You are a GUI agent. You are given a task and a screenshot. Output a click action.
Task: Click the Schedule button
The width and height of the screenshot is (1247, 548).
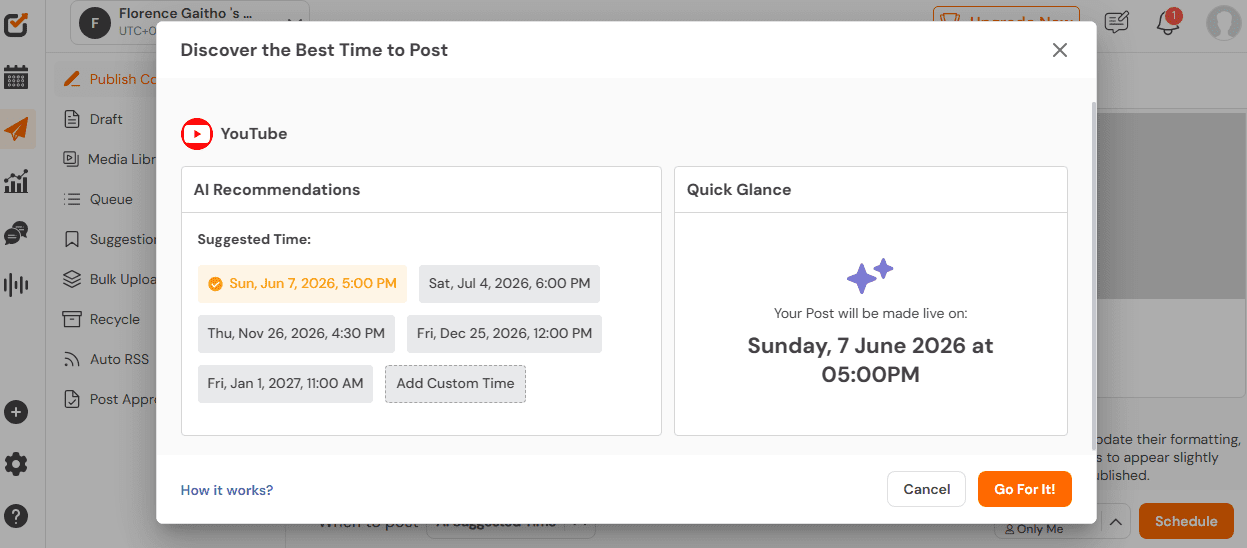tap(1186, 521)
